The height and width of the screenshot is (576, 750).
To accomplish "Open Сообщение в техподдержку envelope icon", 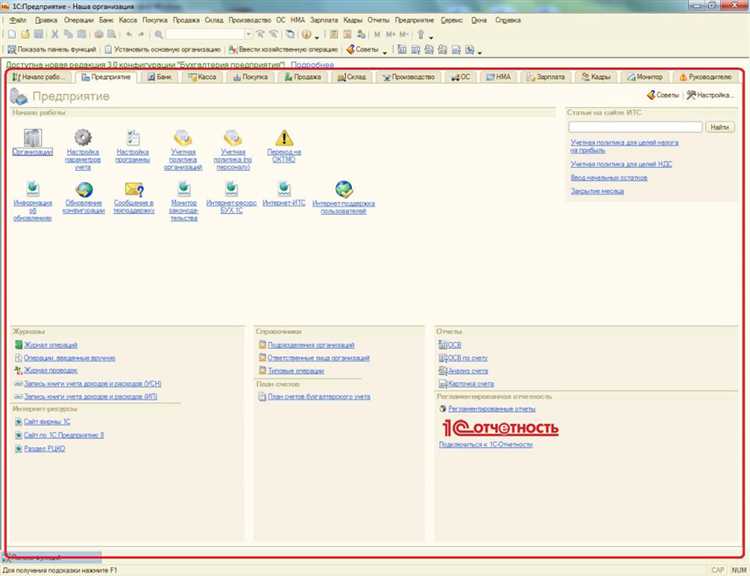I will [134, 189].
